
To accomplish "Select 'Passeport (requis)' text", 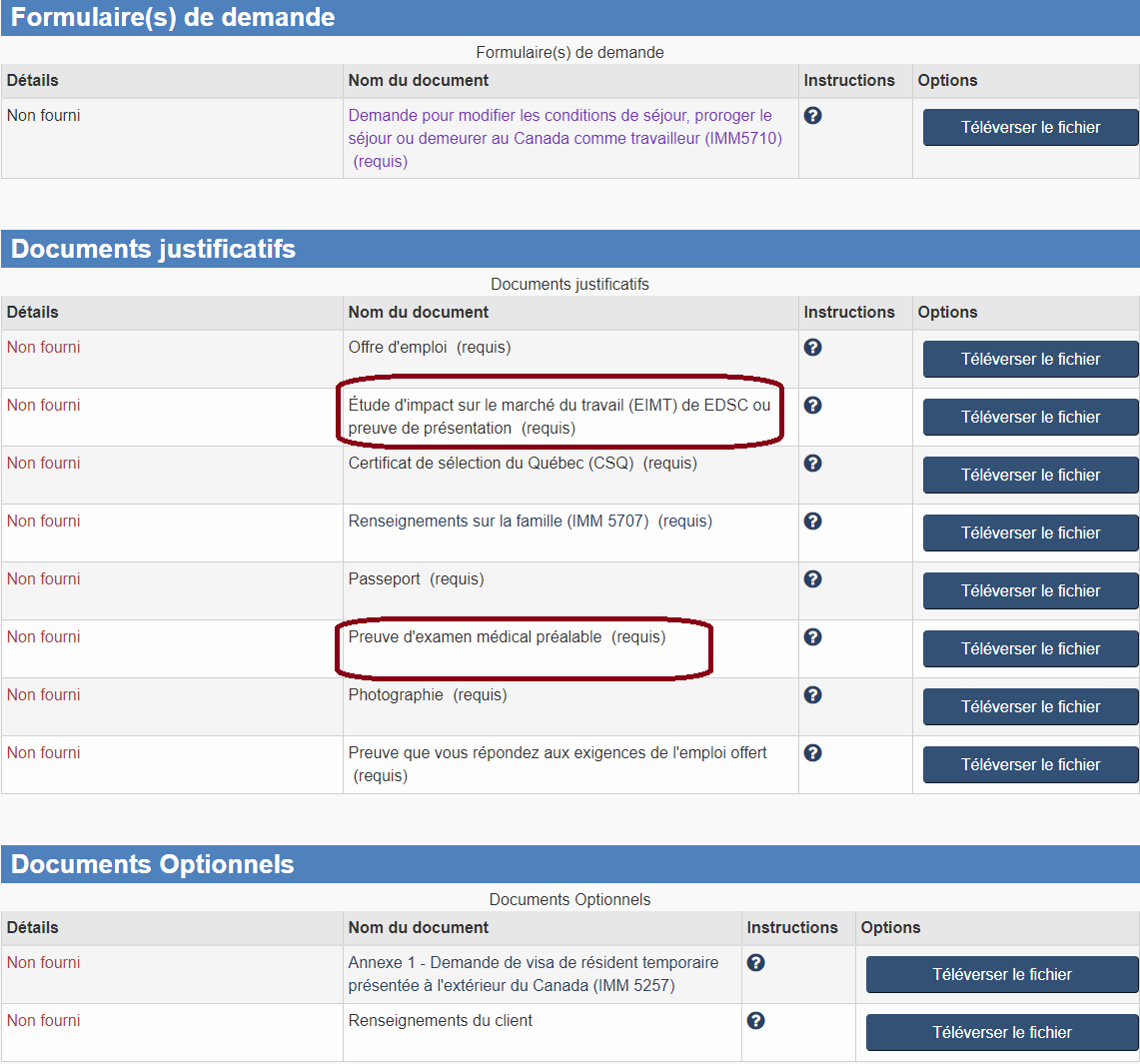I will [x=416, y=579].
